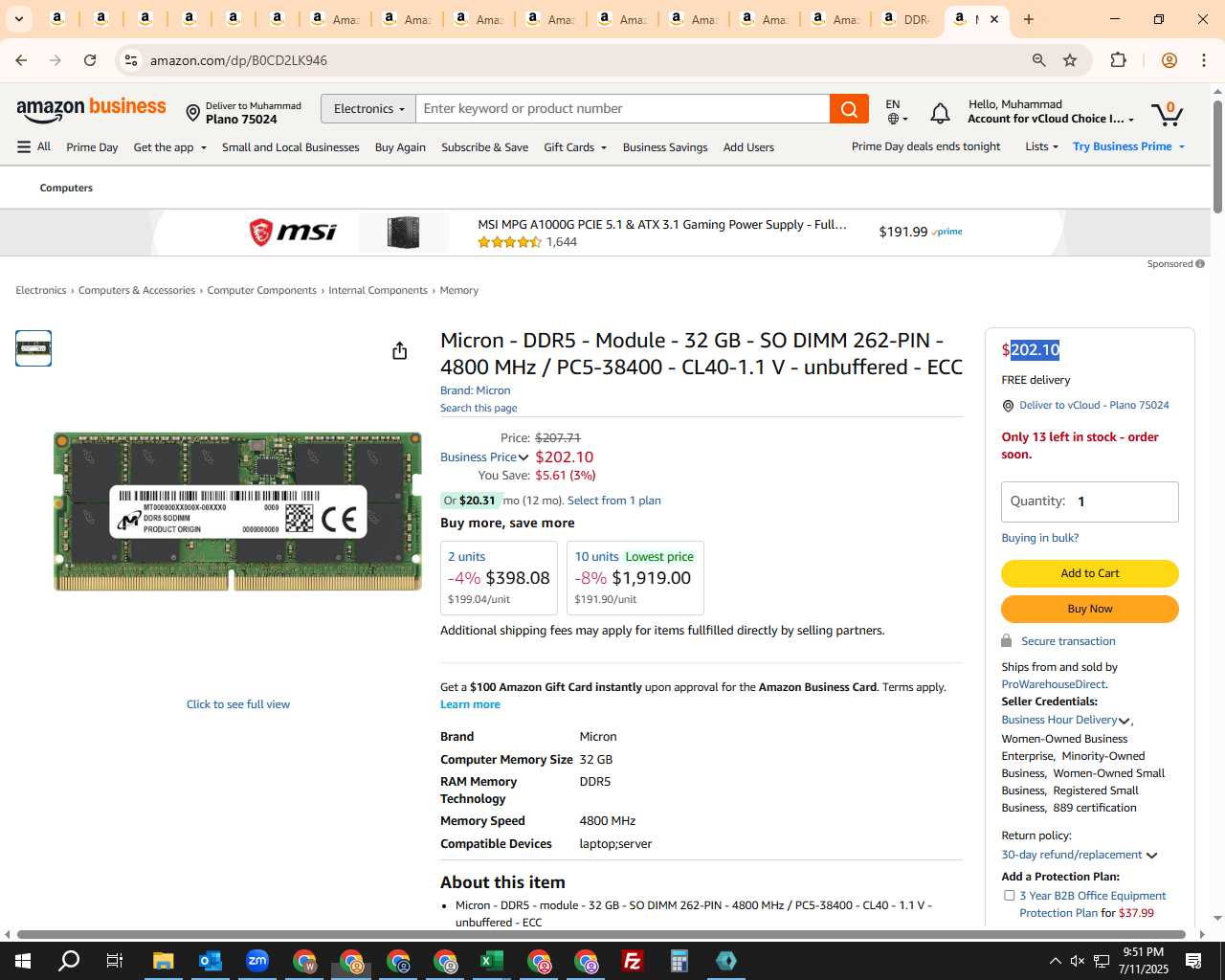Open Small and Local Businesses menu item
The width and height of the screenshot is (1225, 980).
coord(290,147)
